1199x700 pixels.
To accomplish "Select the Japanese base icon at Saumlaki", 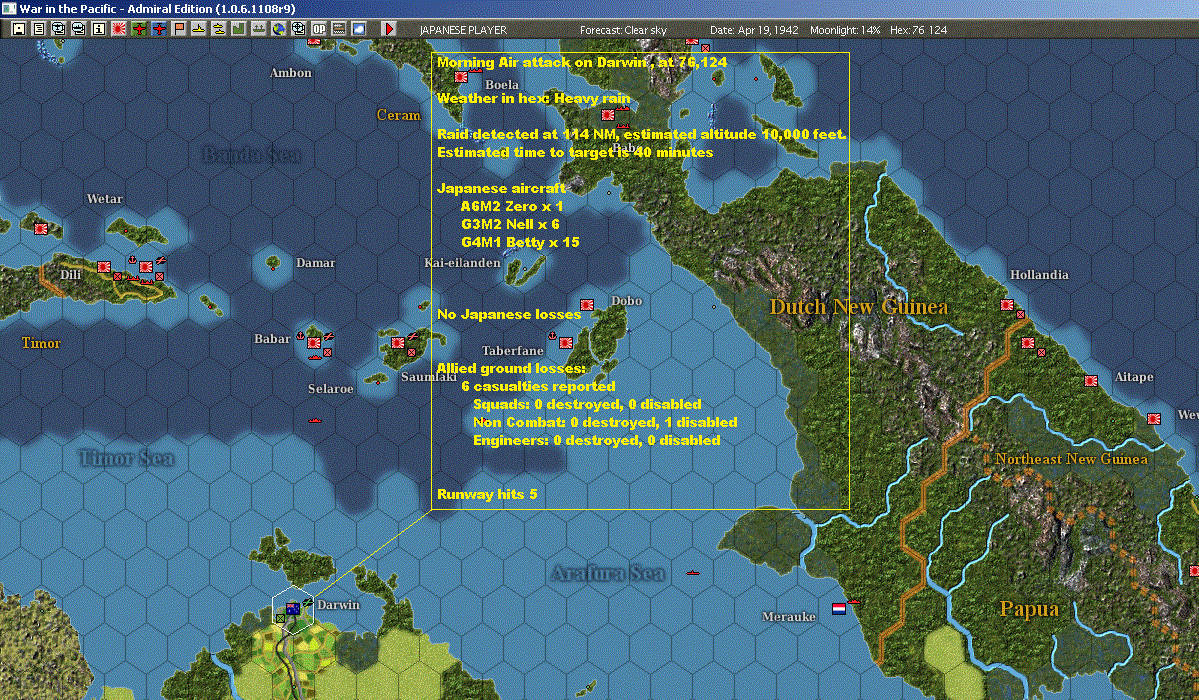I will pos(398,342).
